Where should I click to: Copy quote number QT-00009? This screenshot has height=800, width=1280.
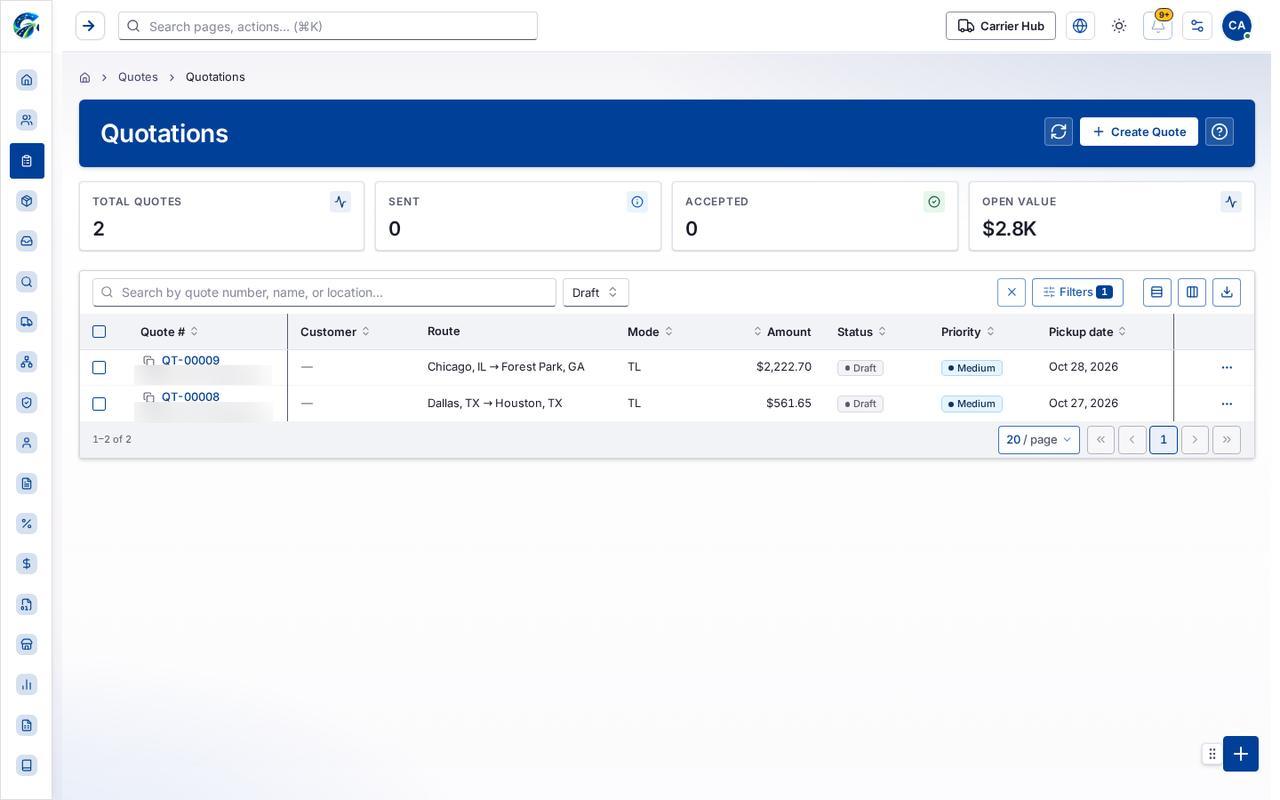(x=149, y=361)
